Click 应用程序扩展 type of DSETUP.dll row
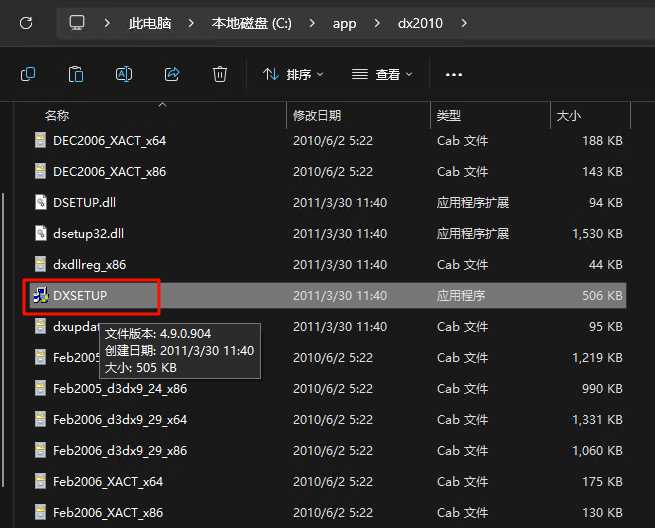This screenshot has height=528, width=655. pos(473,203)
